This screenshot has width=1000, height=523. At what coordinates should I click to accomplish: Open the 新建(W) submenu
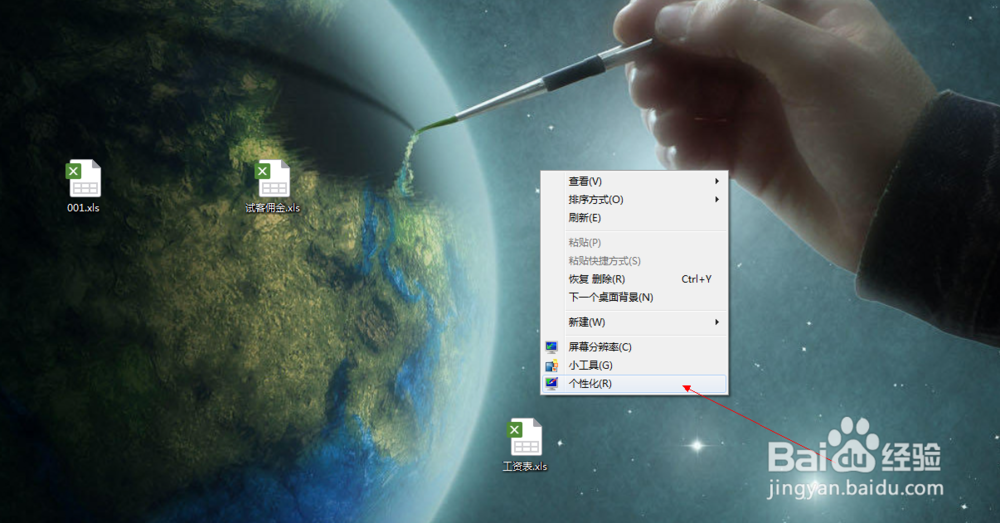pos(634,322)
